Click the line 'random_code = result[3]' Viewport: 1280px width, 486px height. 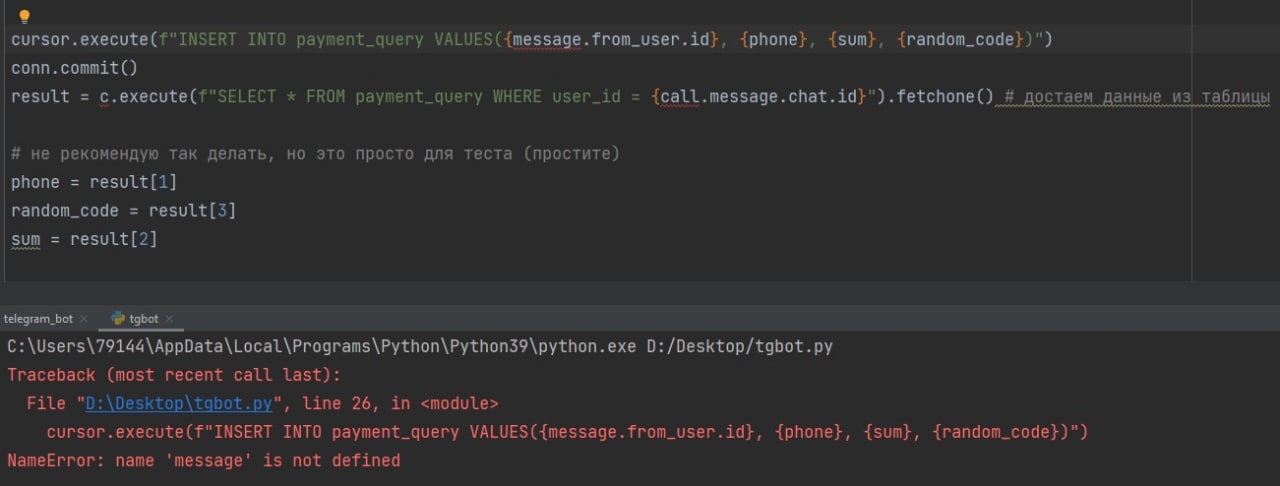123,211
